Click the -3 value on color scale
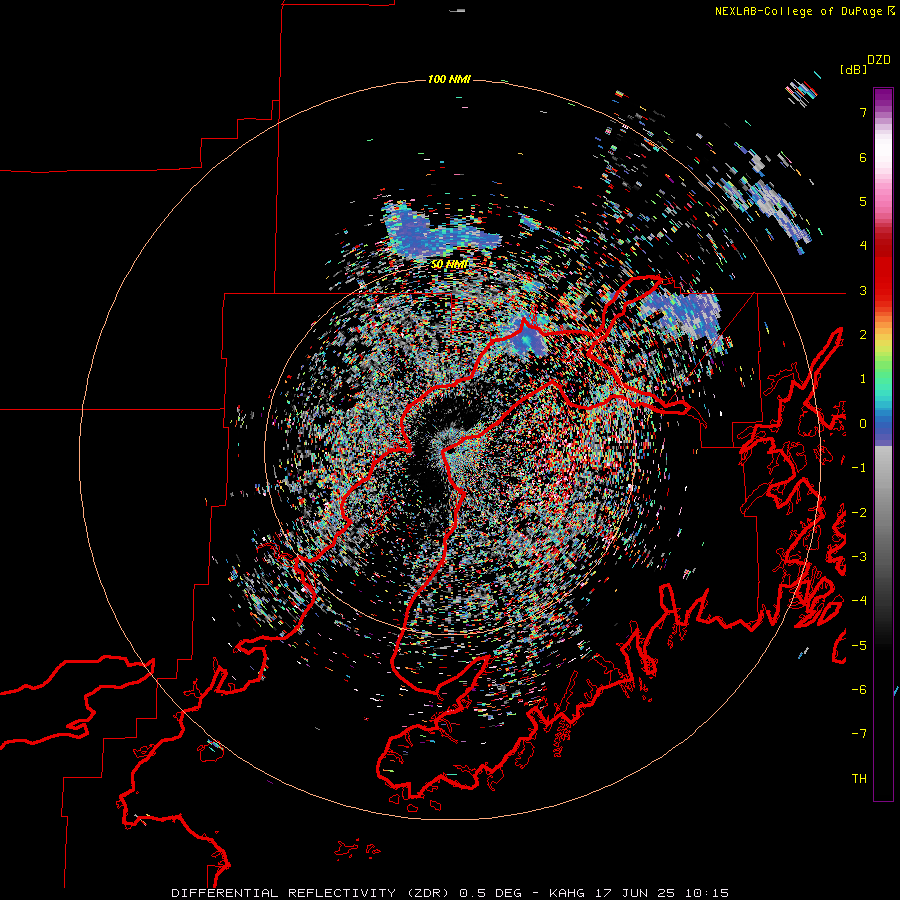The height and width of the screenshot is (900, 900). [859, 557]
